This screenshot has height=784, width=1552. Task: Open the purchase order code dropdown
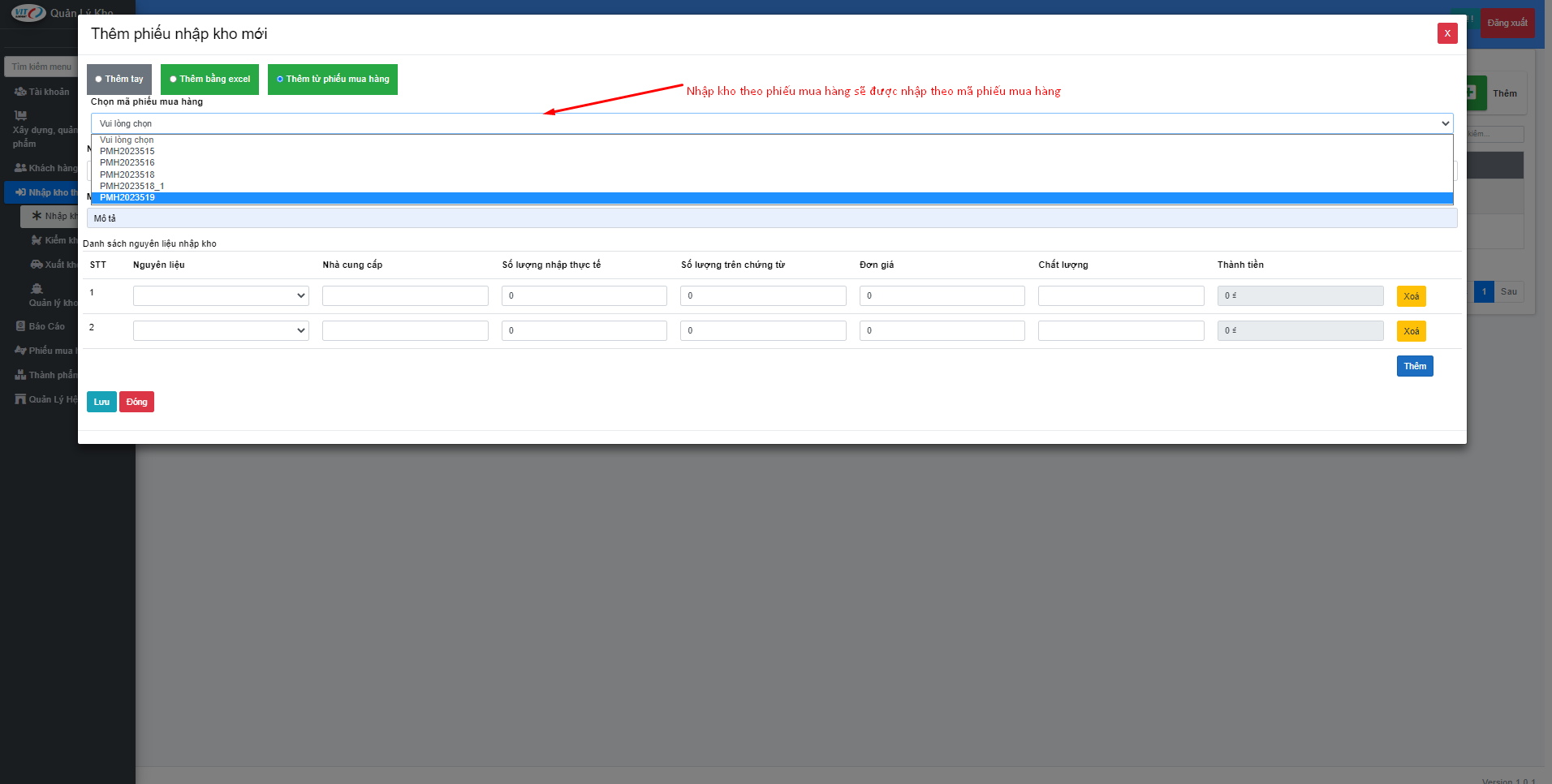pyautogui.click(x=771, y=123)
